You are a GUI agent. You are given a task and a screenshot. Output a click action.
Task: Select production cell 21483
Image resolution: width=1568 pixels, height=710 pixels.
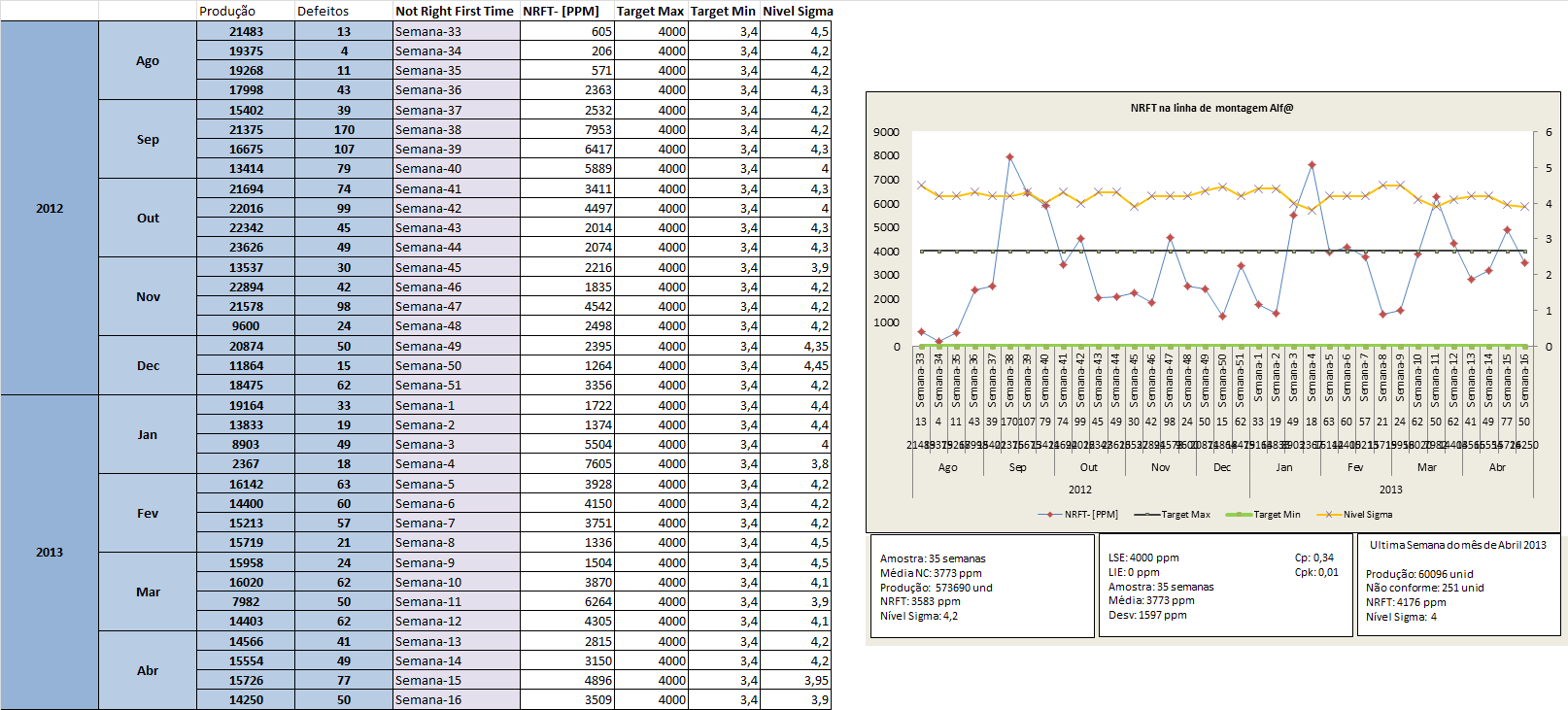pyautogui.click(x=246, y=31)
